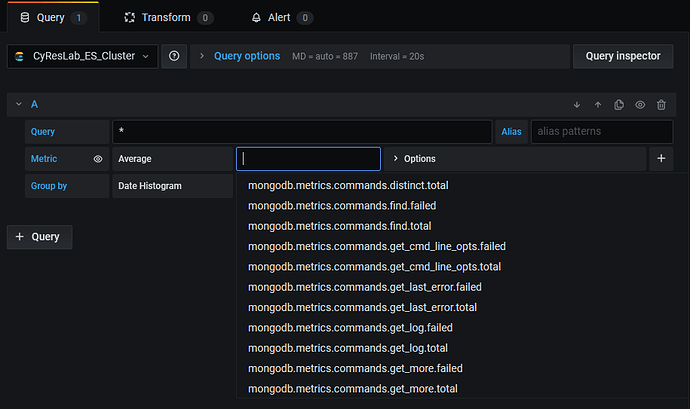Add a new Query button
Screen dimensions: 690x409
click(x=40, y=237)
